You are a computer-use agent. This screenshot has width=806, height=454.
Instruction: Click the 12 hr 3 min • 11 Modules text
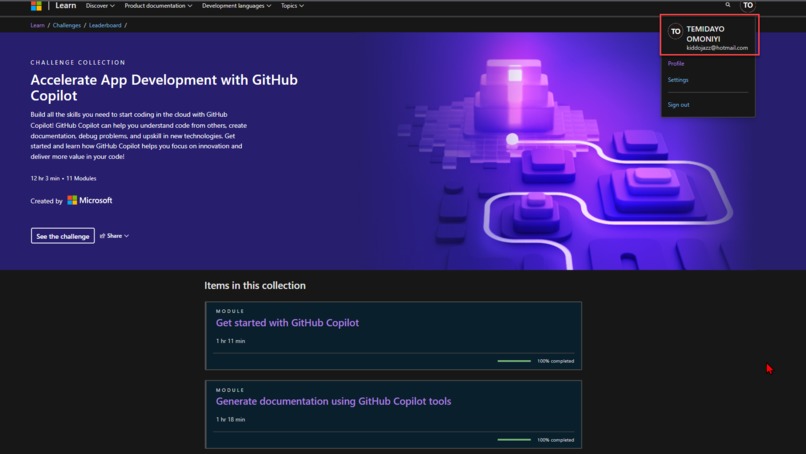(63, 178)
